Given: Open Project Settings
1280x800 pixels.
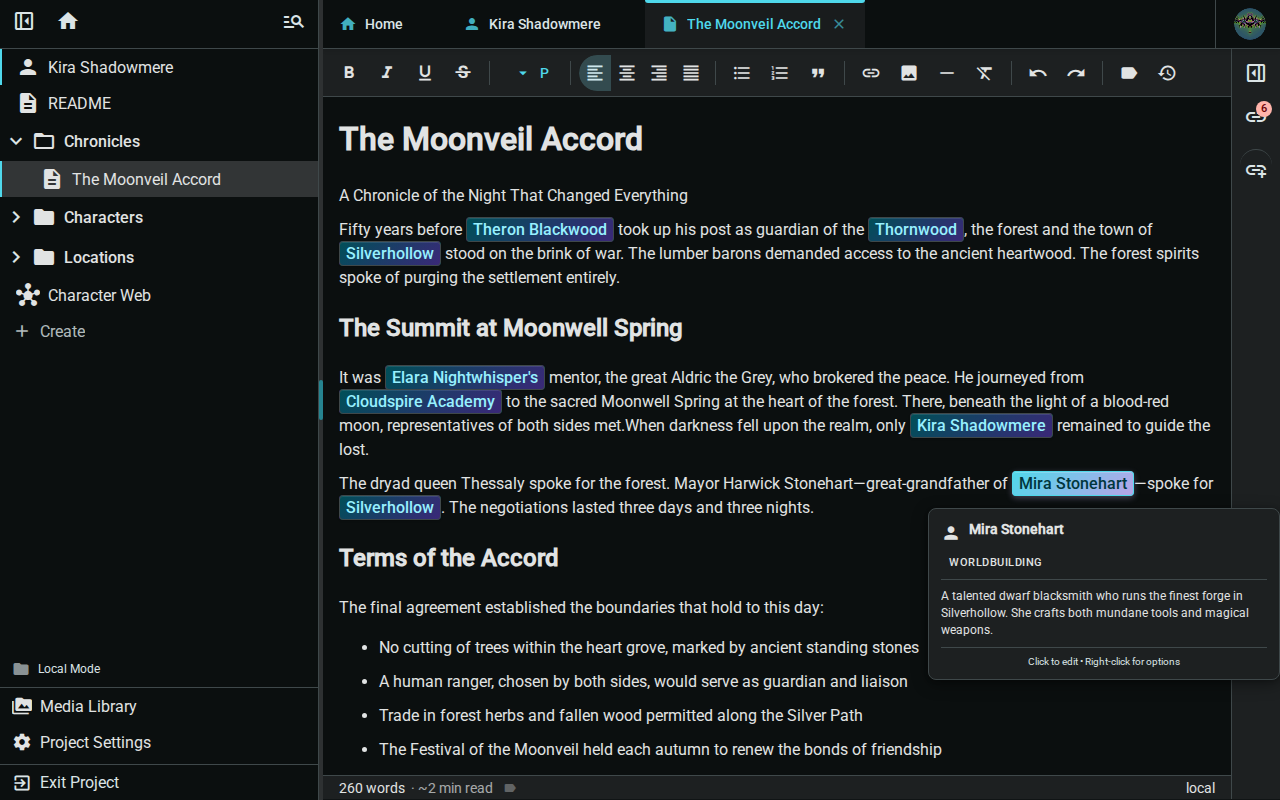Looking at the screenshot, I should click(x=96, y=742).
